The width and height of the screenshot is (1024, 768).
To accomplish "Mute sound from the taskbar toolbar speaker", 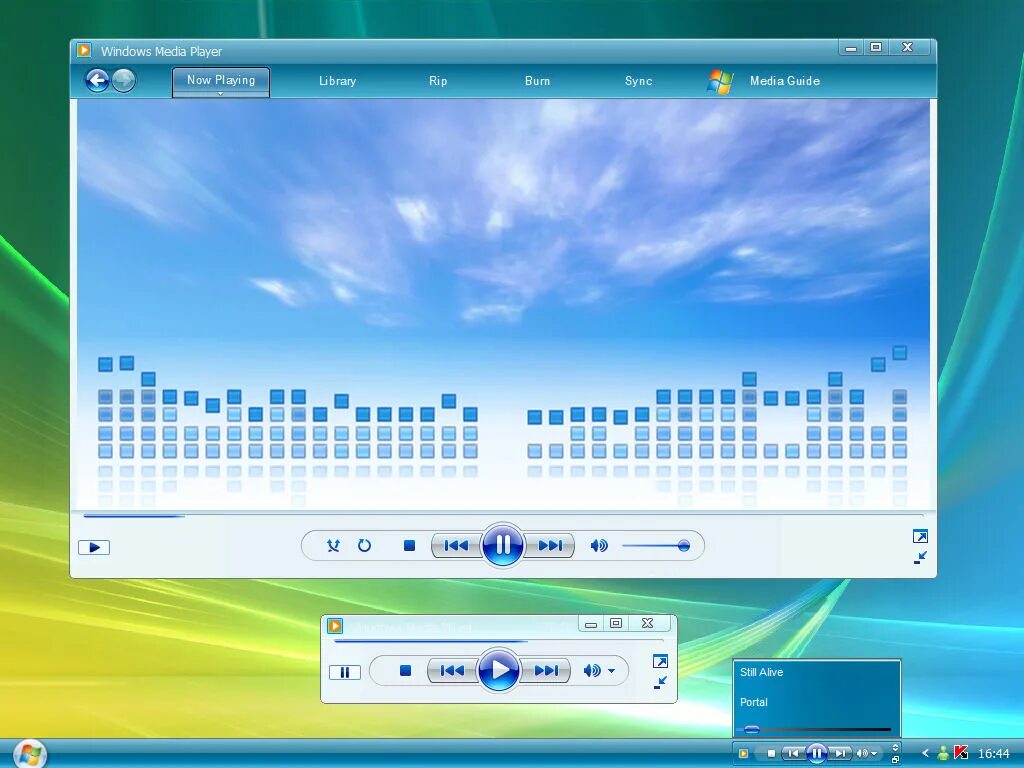I will [862, 754].
